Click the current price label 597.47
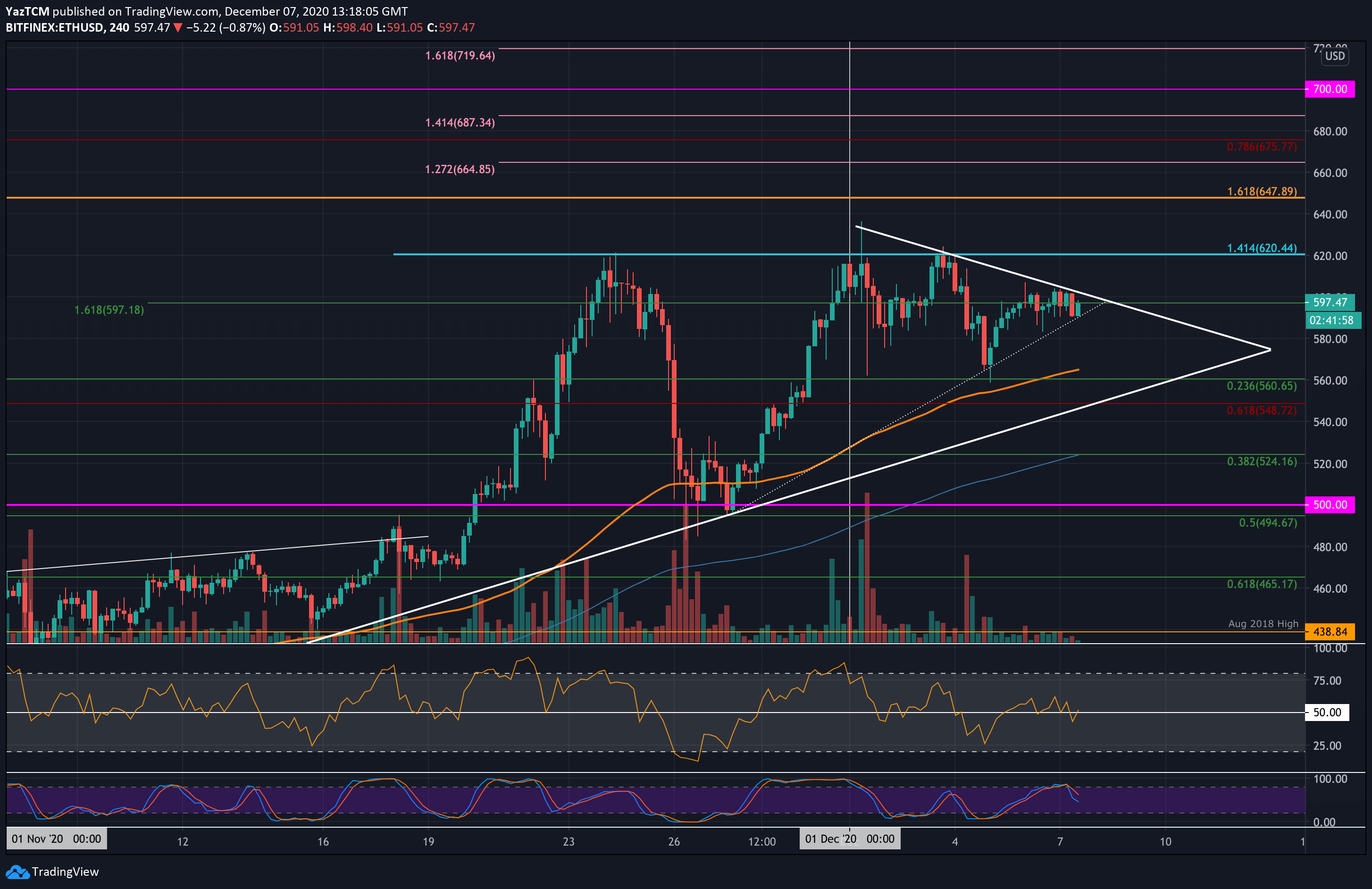 pos(1330,302)
